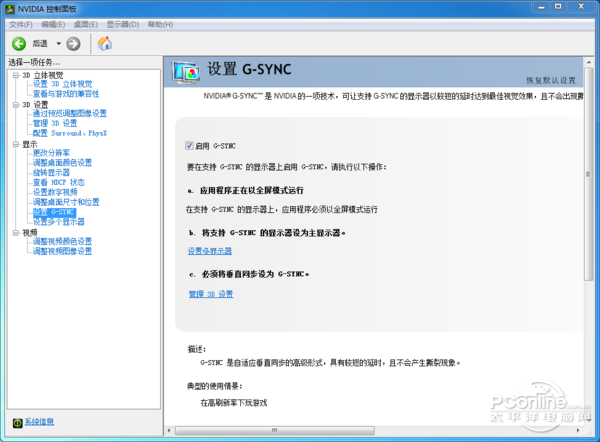This screenshot has height=442, width=600.
Task: Select 调整桌面颜色设置 in the tree
Action: [62, 163]
